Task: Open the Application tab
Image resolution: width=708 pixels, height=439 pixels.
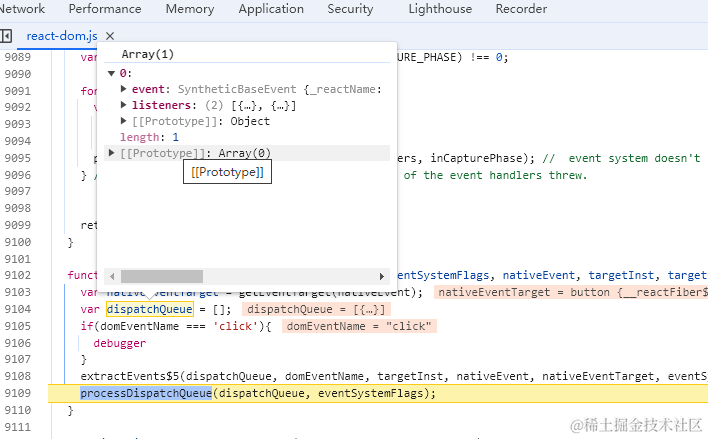Action: click(x=271, y=9)
